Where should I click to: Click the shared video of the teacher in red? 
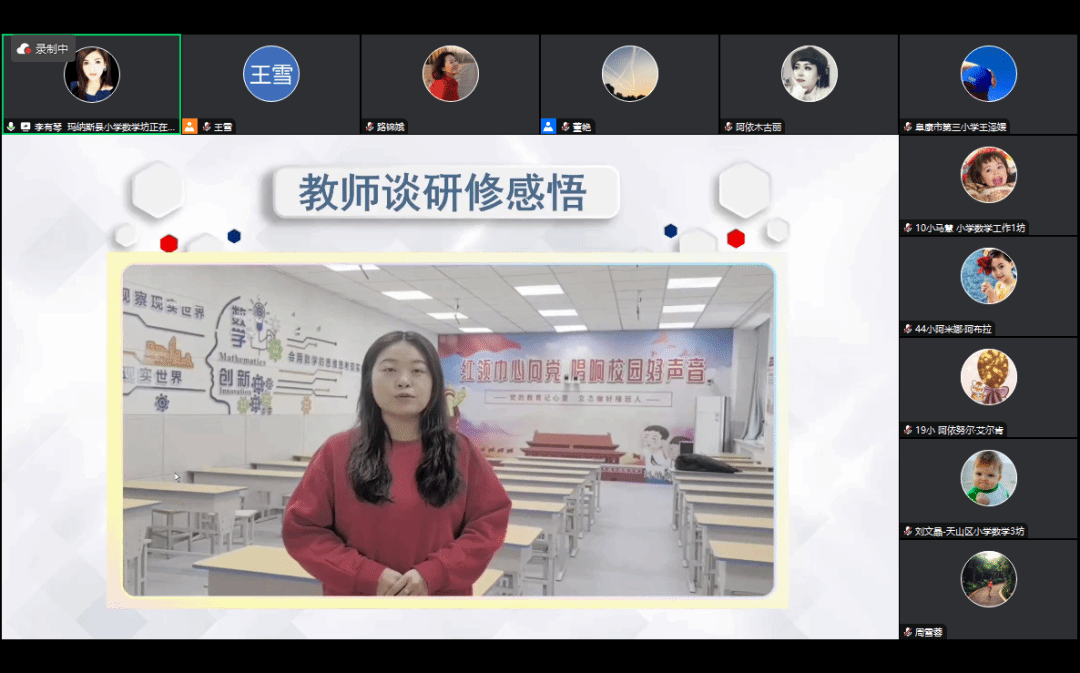[448, 430]
